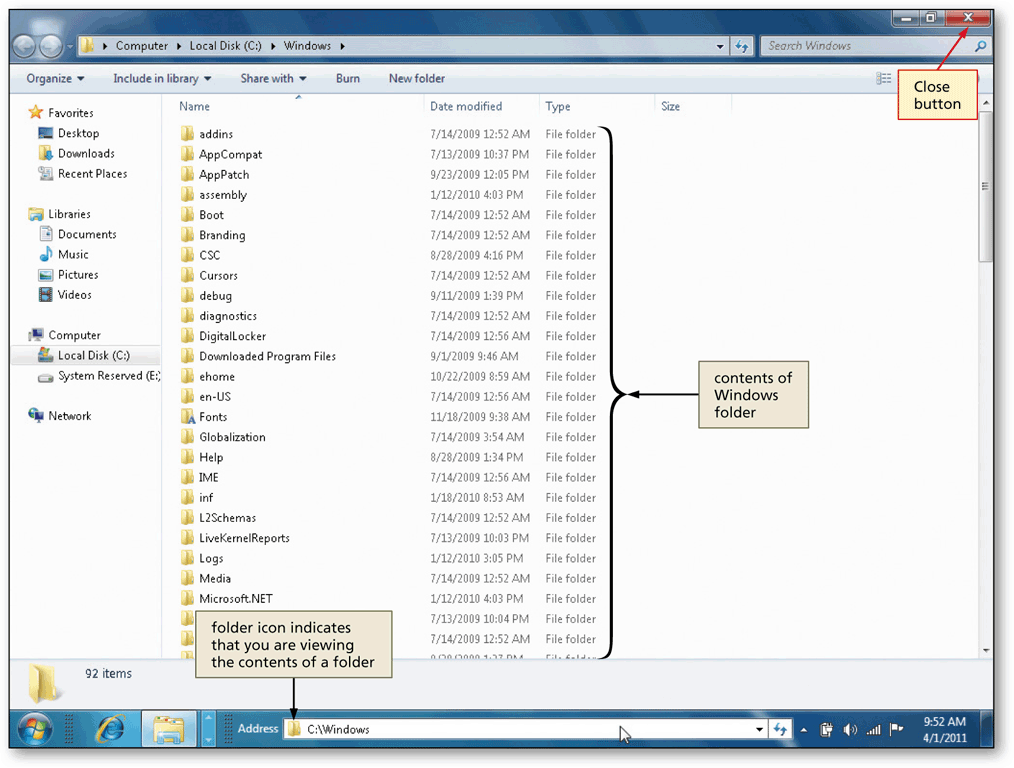Select Downloads in Favorites
Screen dimensions: 1014x768
(86, 153)
